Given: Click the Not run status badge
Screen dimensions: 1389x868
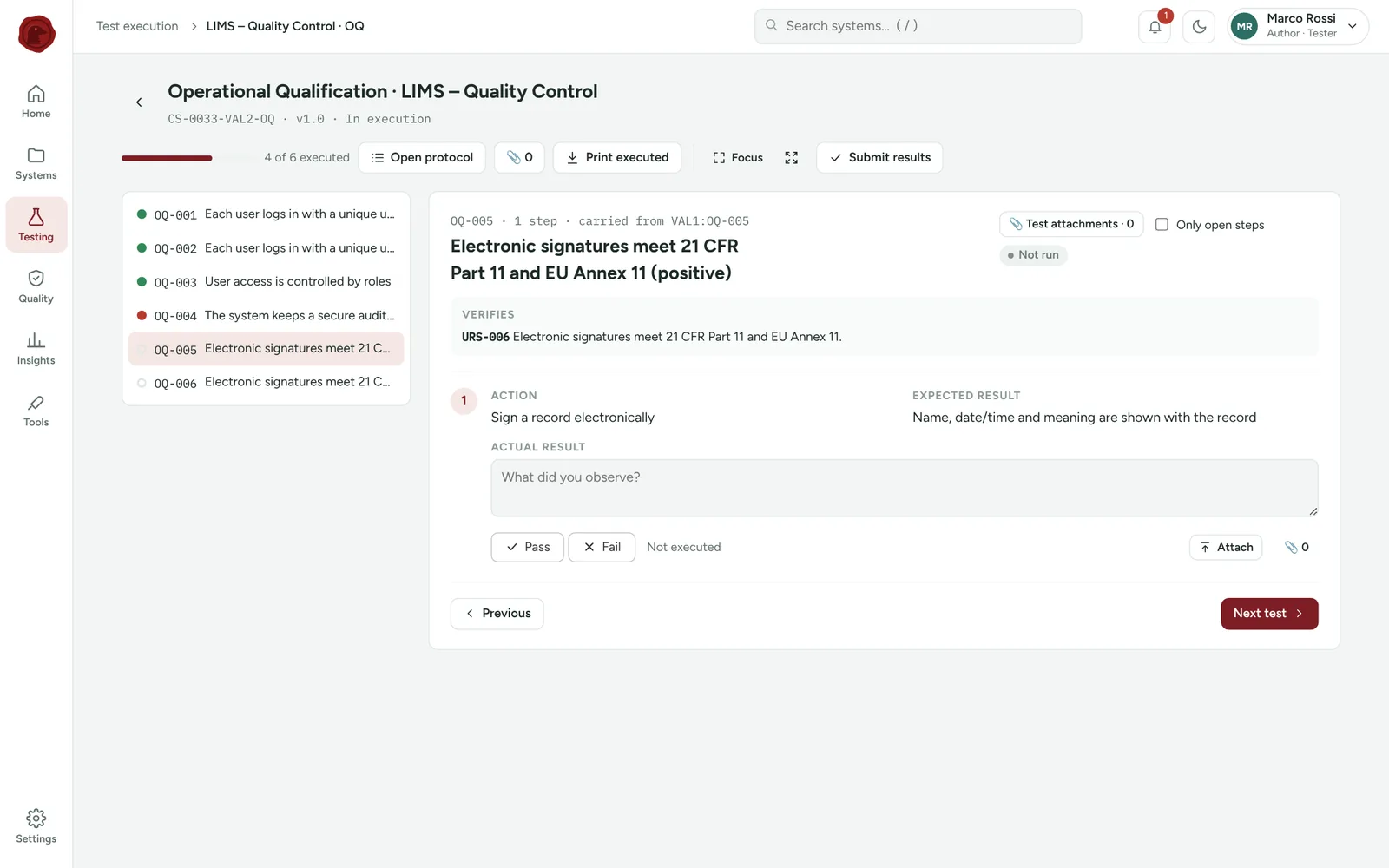Looking at the screenshot, I should 1033,255.
